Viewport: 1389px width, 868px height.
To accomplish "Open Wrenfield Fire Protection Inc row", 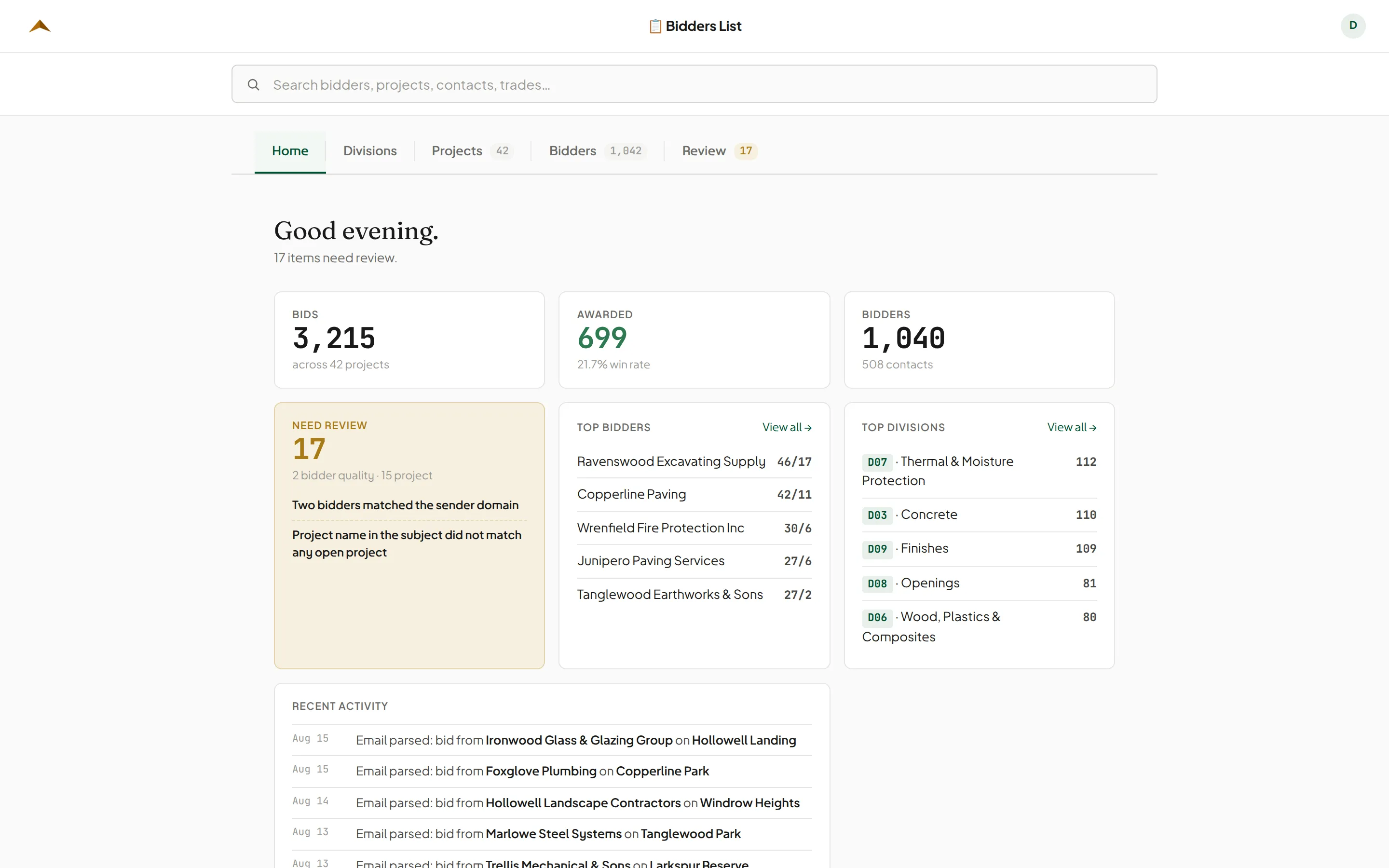I will click(x=694, y=528).
